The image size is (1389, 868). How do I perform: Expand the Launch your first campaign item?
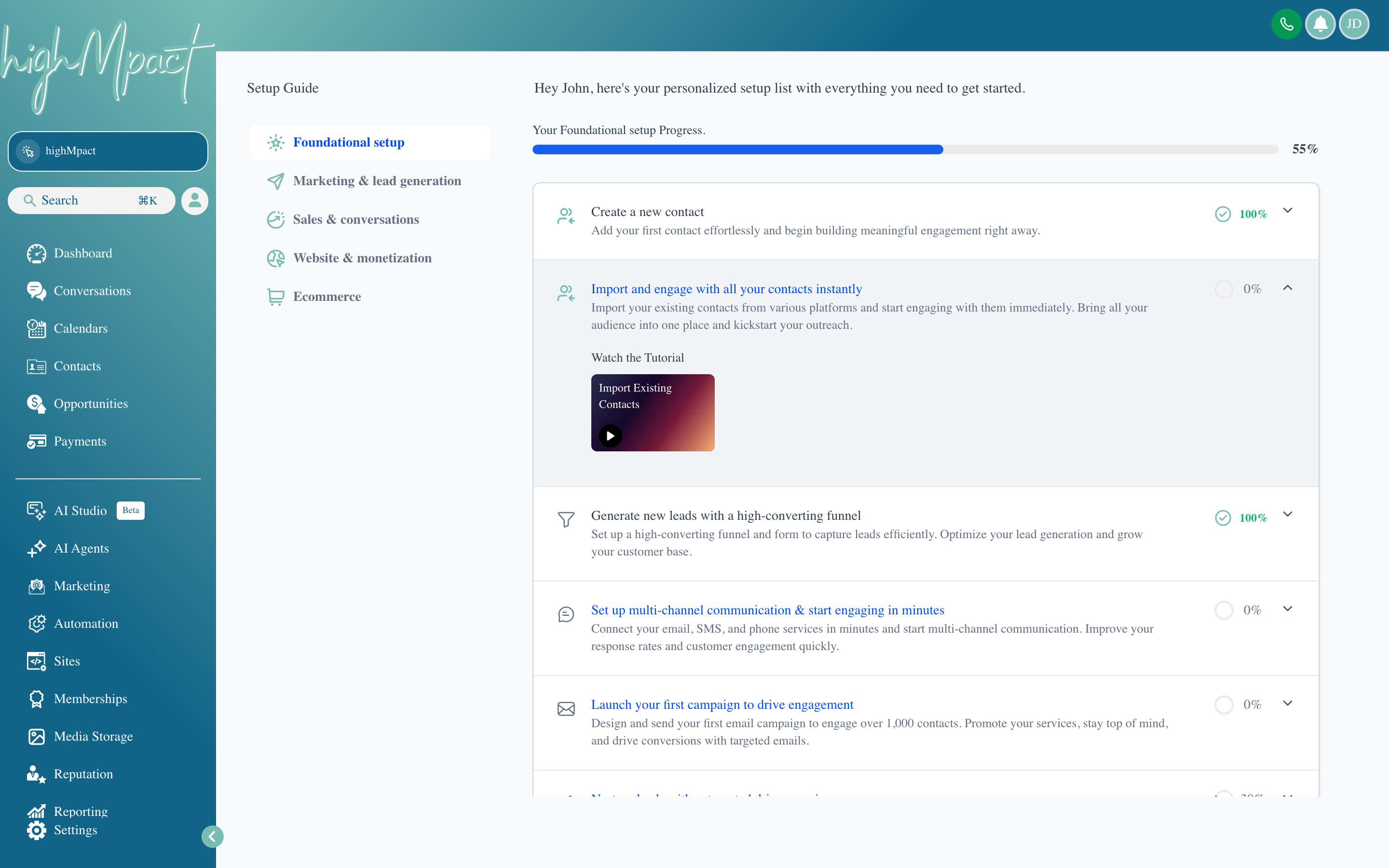click(x=1287, y=703)
